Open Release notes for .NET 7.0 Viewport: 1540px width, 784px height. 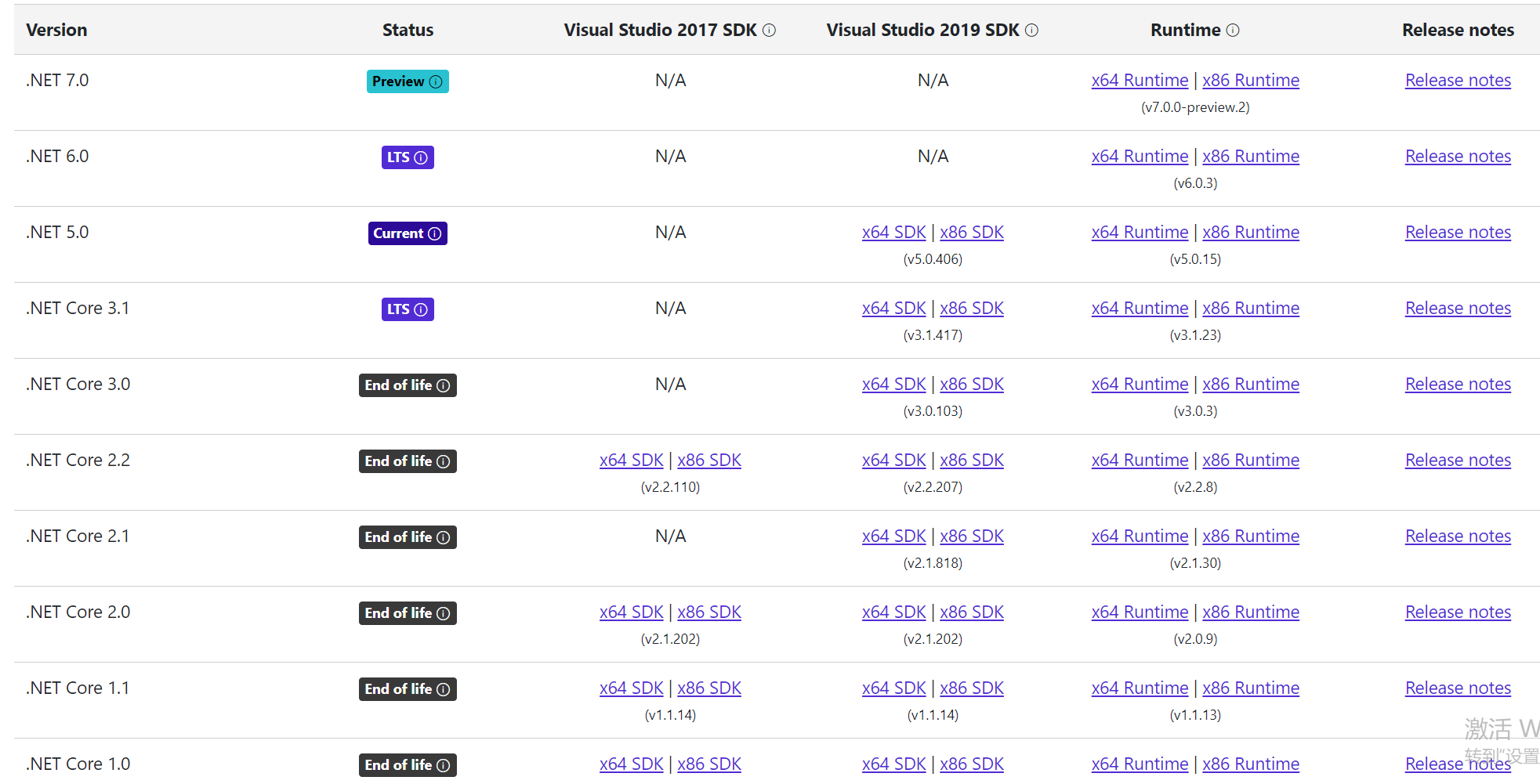point(1458,80)
